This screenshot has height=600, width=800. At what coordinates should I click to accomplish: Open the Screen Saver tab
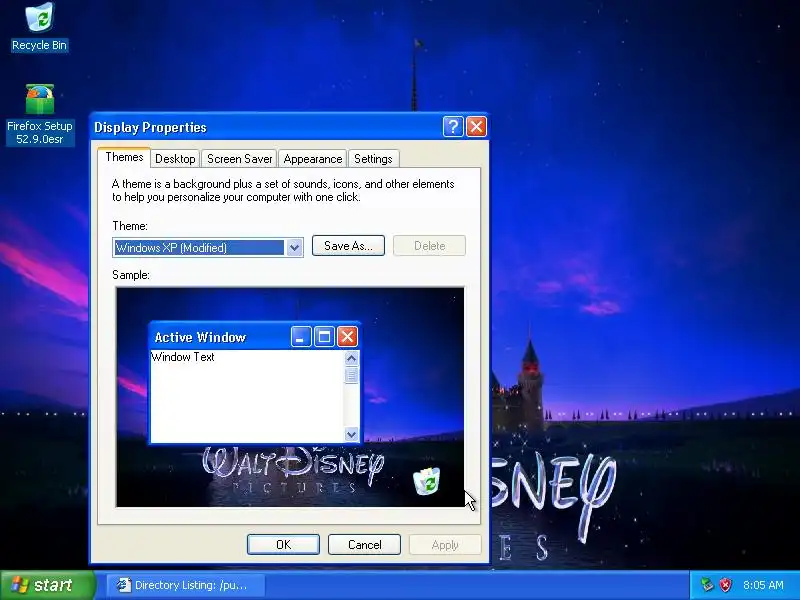tap(239, 159)
